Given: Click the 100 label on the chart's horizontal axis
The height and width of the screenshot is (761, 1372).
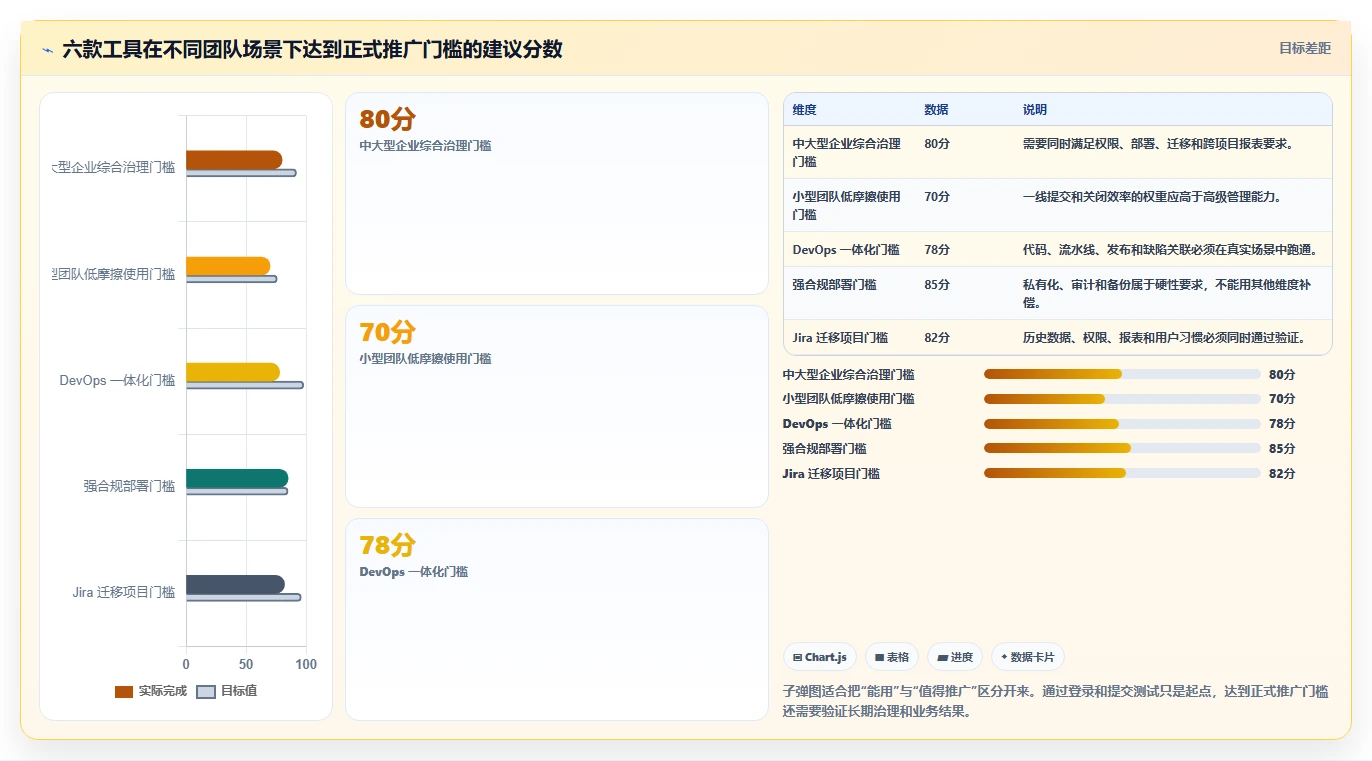Looking at the screenshot, I should (306, 664).
